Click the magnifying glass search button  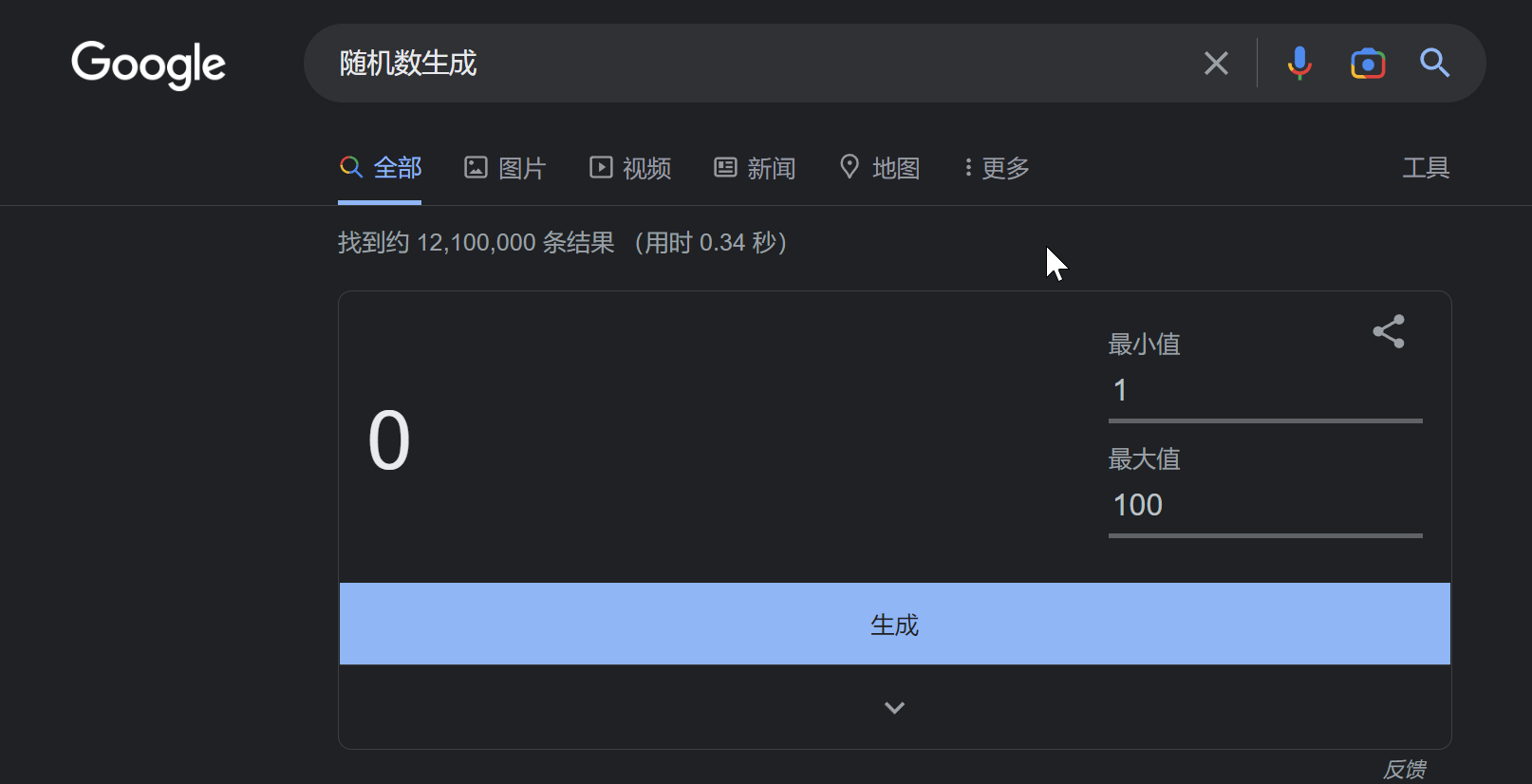(1434, 64)
